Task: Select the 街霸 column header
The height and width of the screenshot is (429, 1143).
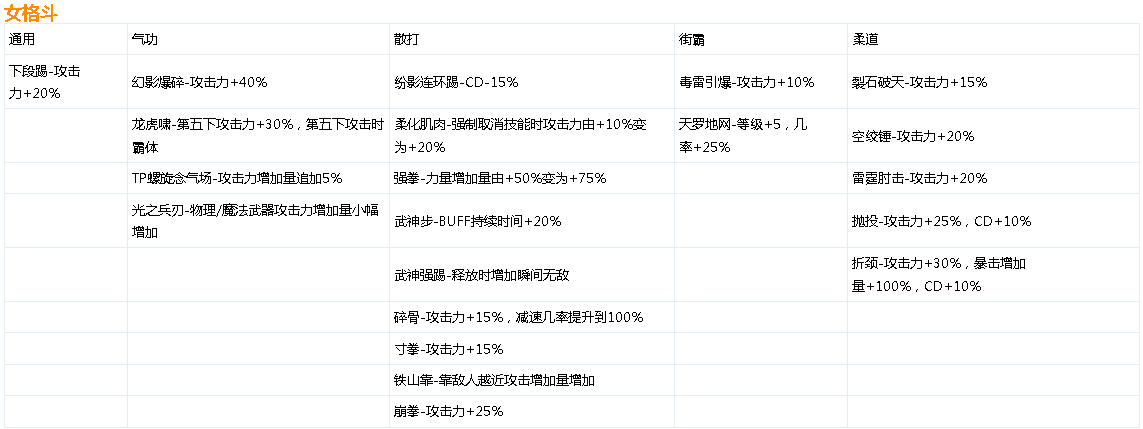Action: [760, 39]
